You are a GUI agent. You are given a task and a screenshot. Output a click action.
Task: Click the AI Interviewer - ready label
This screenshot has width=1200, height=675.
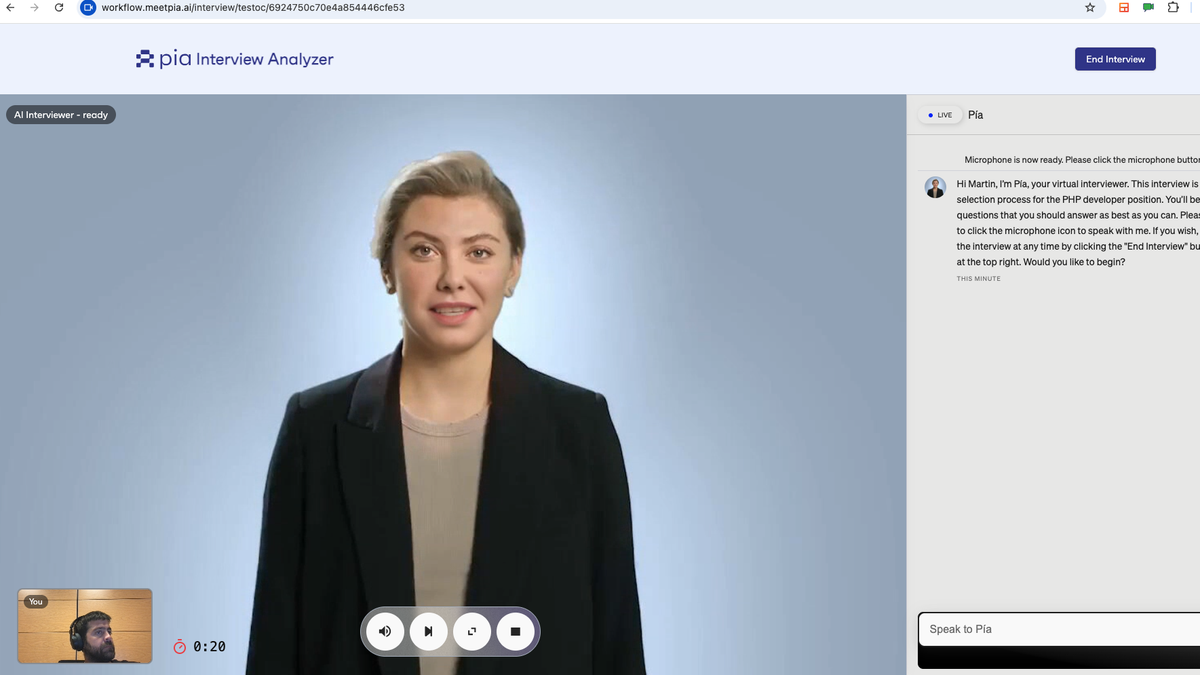[x=61, y=115]
